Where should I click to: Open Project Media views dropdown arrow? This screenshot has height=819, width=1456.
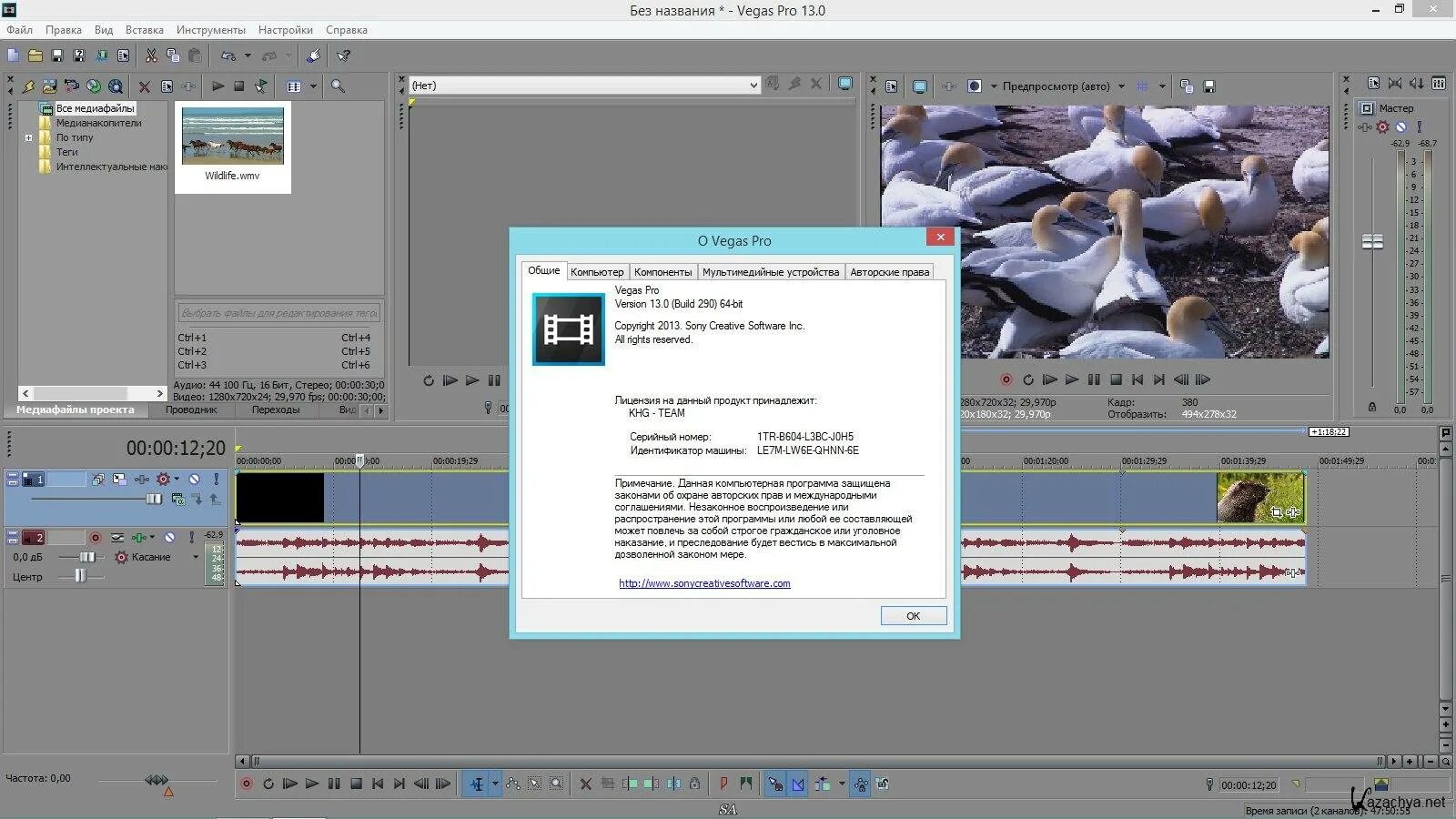click(313, 86)
